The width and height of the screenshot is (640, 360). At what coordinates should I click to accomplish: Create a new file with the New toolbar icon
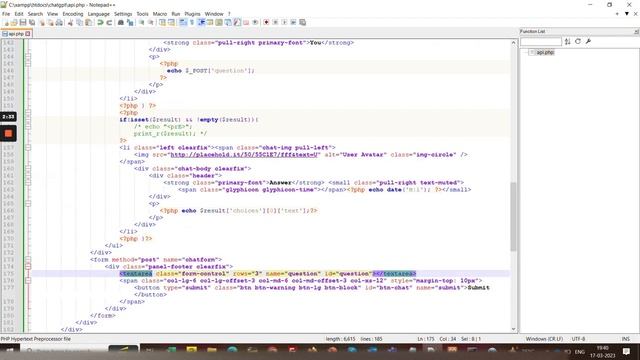click(x=7, y=22)
